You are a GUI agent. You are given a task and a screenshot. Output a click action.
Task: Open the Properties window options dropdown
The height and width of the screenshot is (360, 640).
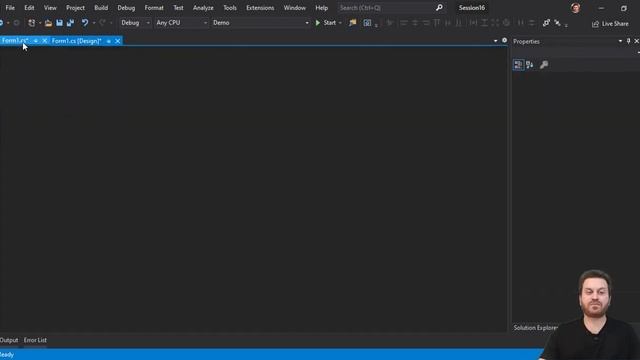[620, 41]
